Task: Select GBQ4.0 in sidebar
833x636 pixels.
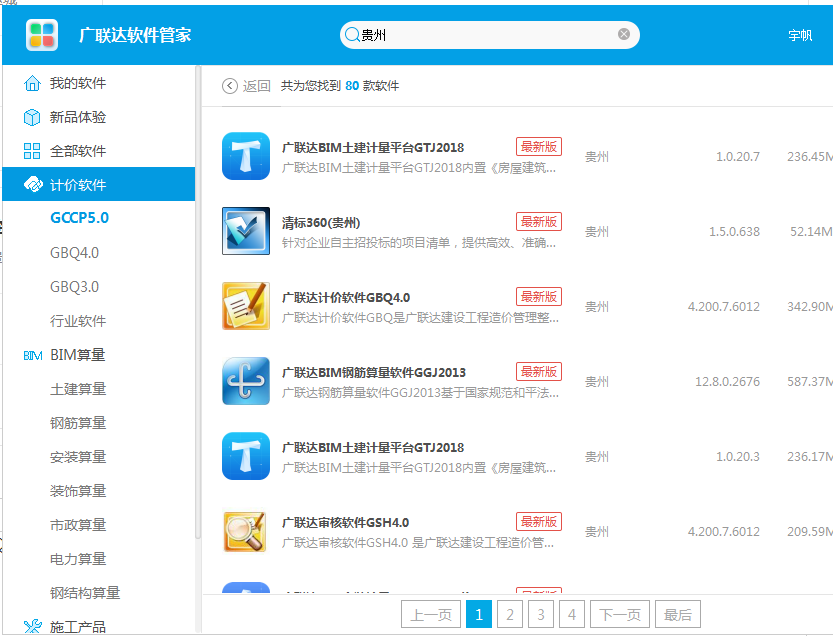Action: point(74,252)
